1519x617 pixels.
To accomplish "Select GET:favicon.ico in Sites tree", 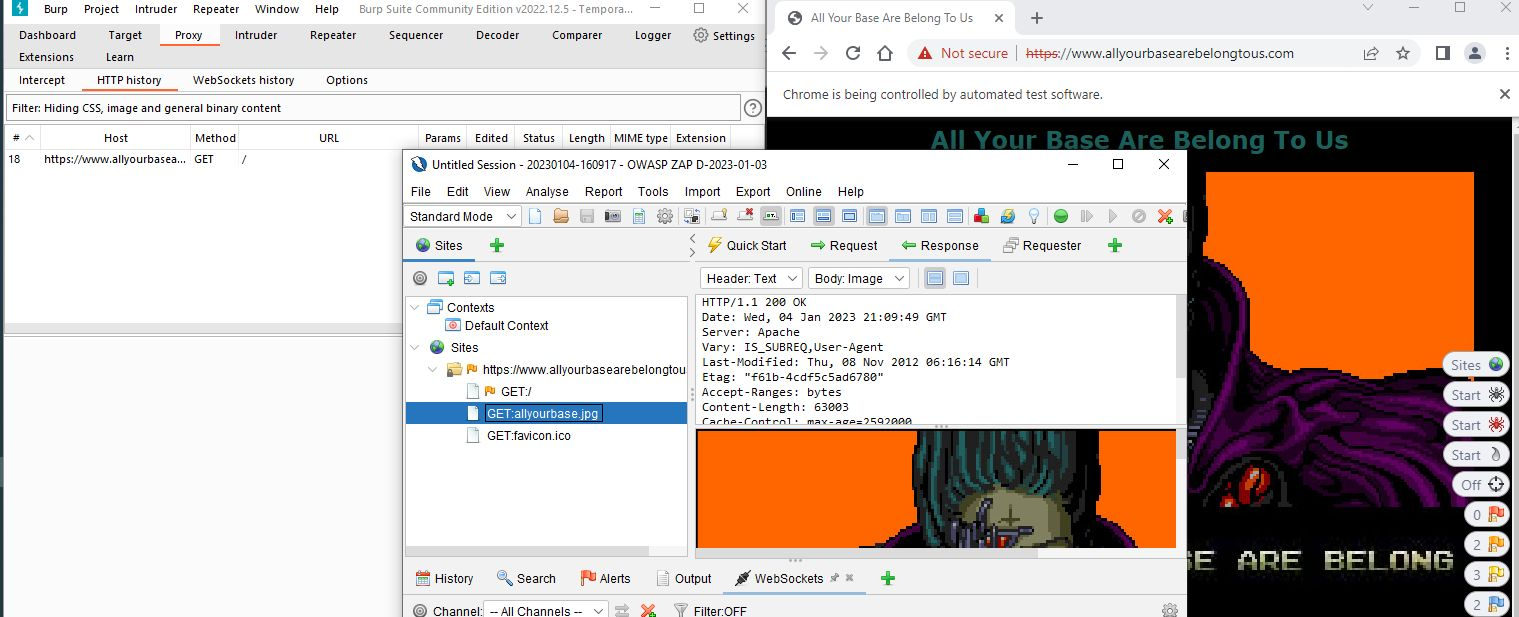I will tap(528, 435).
